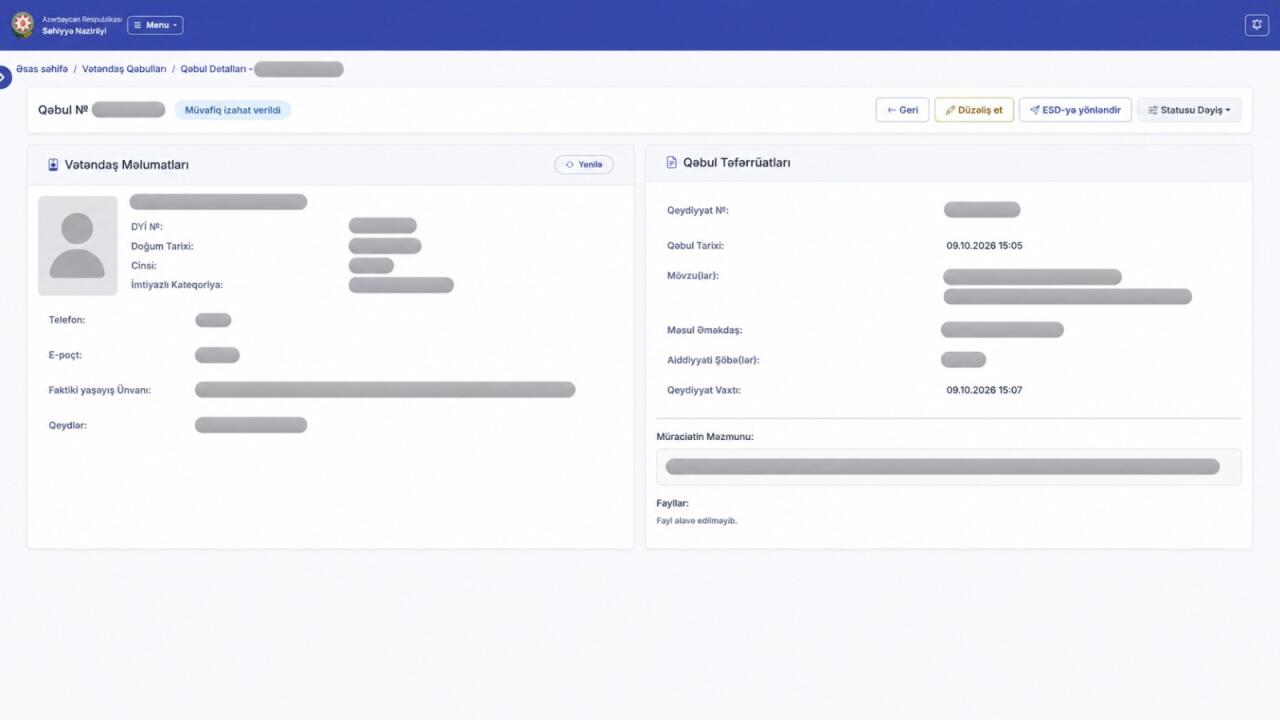
Task: Click the Geri back button
Action: [x=902, y=110]
